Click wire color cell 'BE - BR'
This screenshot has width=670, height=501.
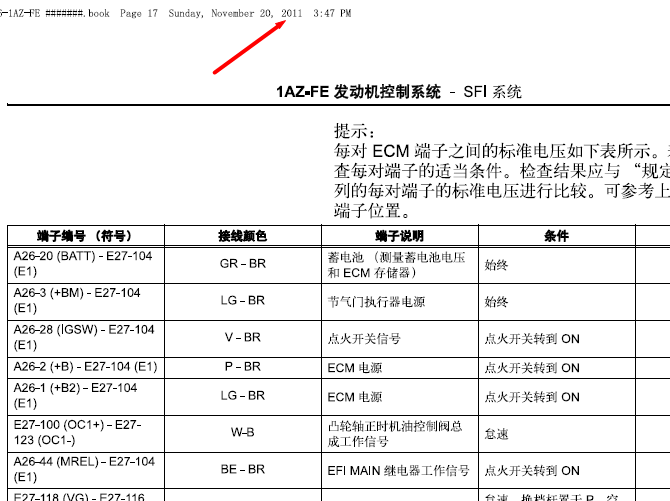click(243, 469)
